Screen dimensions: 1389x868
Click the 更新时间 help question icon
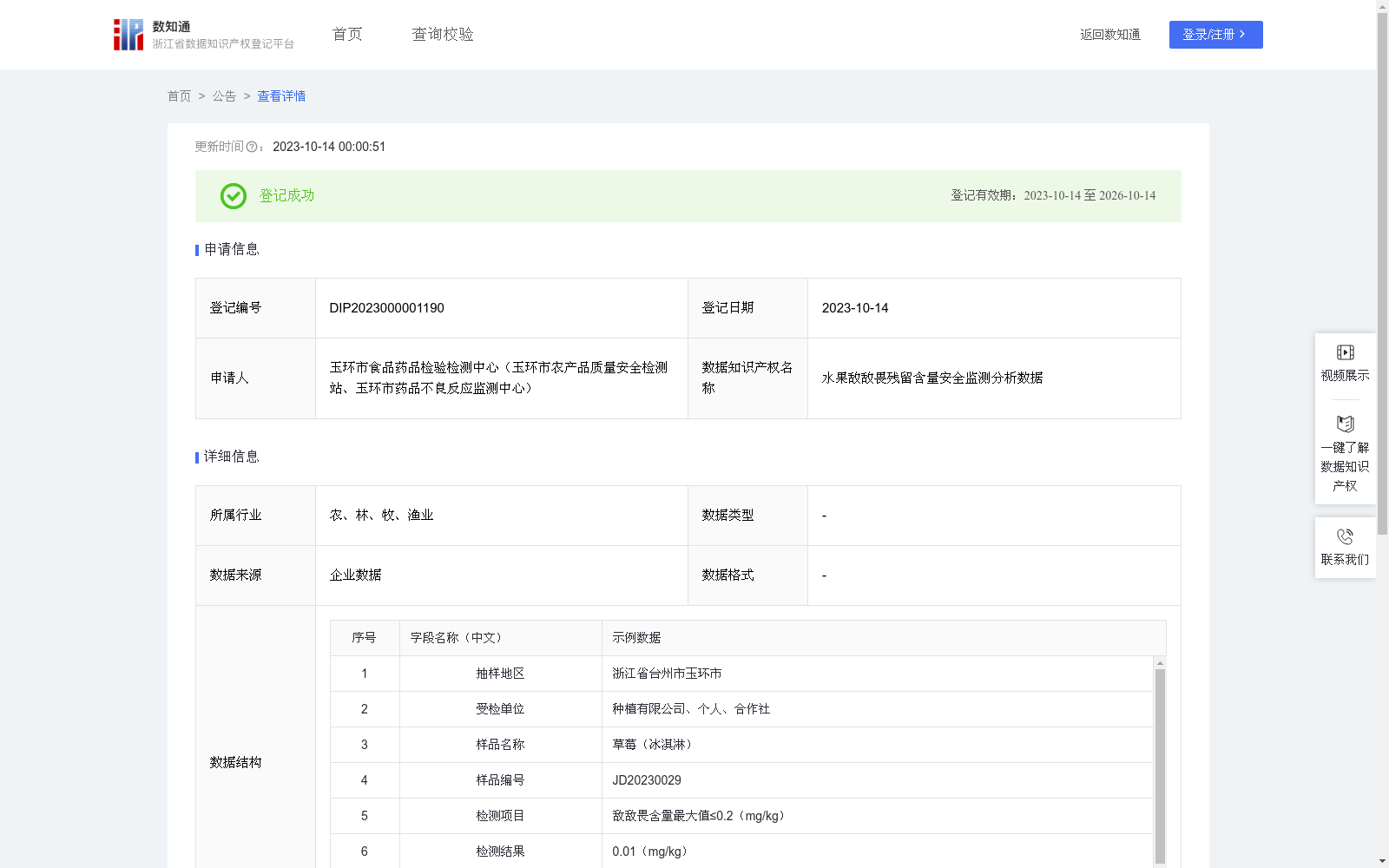[252, 148]
